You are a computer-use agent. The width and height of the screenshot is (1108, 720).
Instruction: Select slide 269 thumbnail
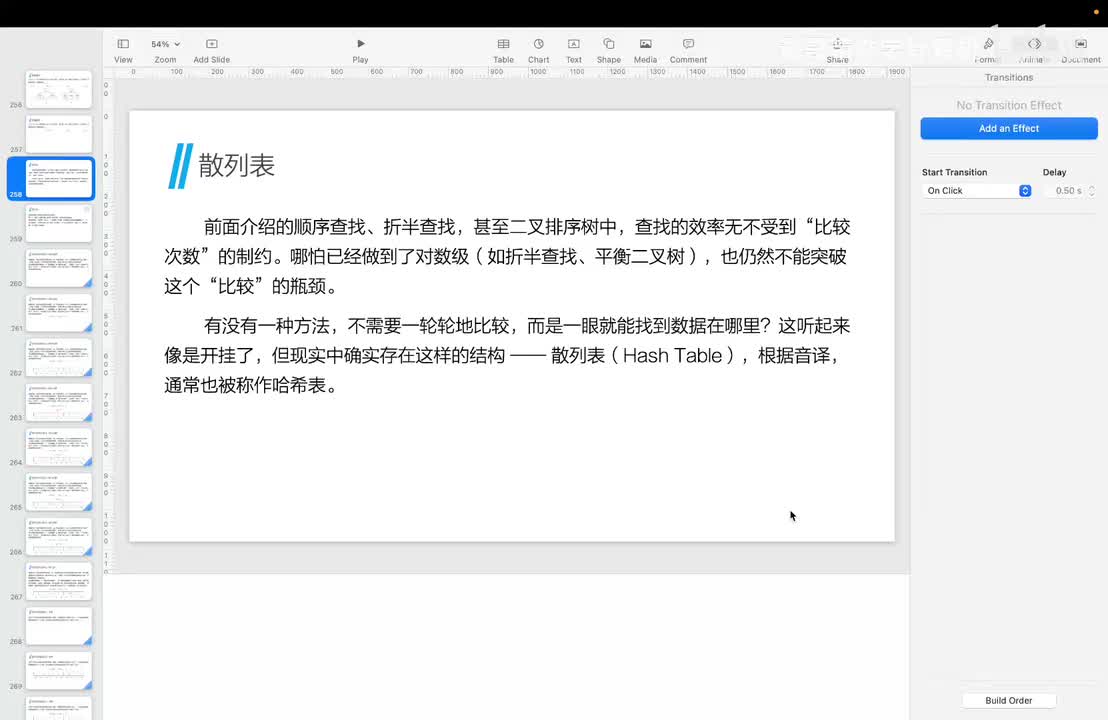click(59, 671)
